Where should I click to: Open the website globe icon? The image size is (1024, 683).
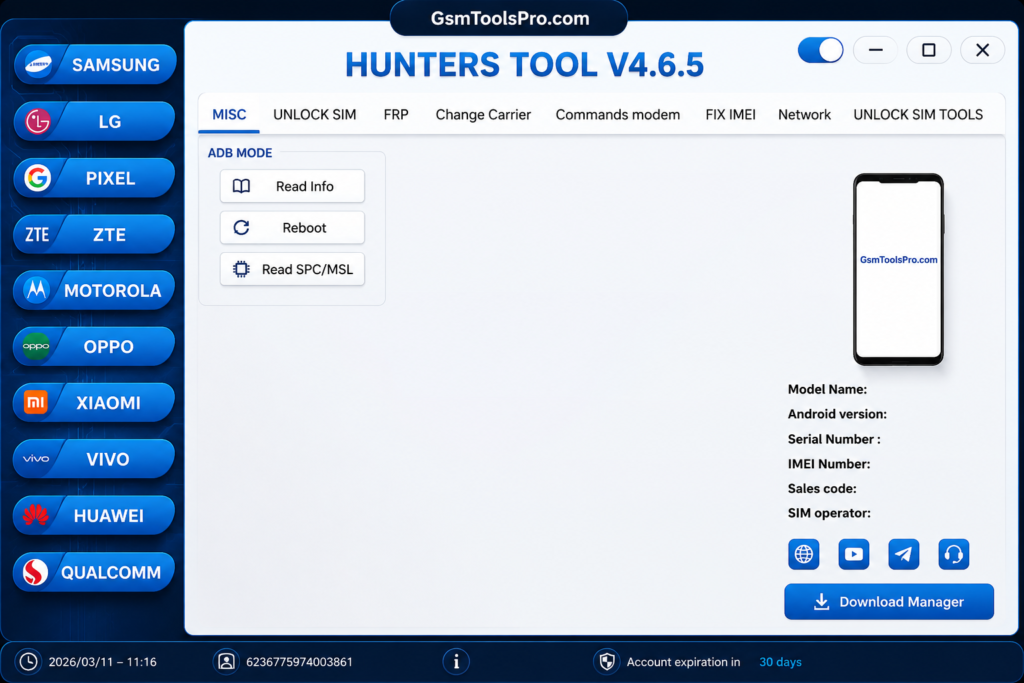pyautogui.click(x=803, y=554)
